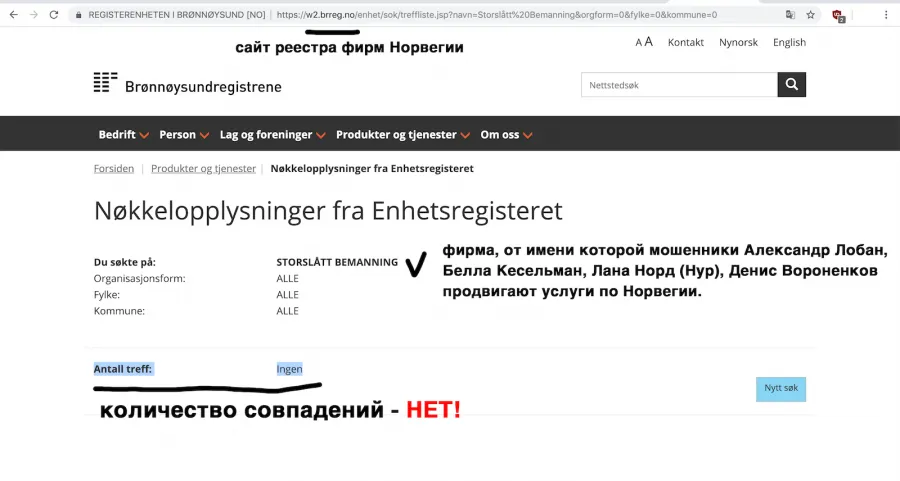This screenshot has width=900, height=481.
Task: Open the Kontakt link
Action: 686,42
